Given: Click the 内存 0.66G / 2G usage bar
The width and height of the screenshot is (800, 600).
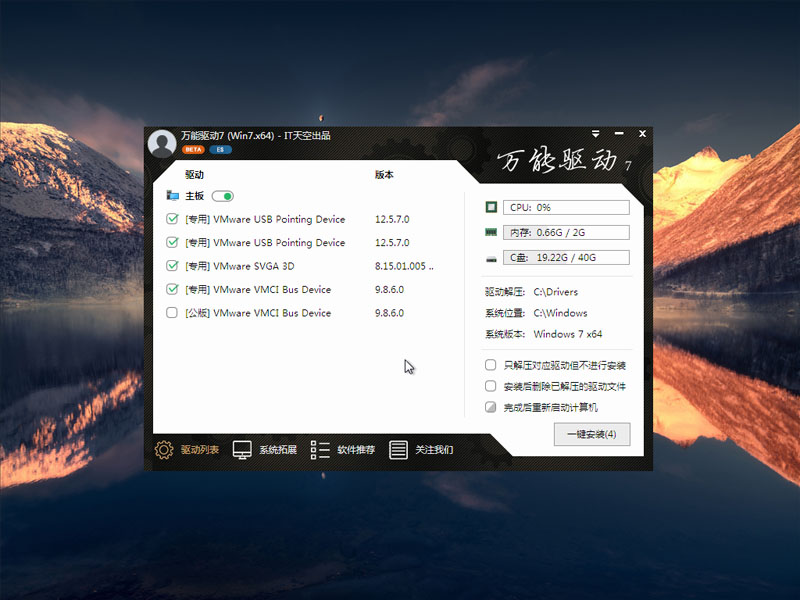Looking at the screenshot, I should point(566,232).
